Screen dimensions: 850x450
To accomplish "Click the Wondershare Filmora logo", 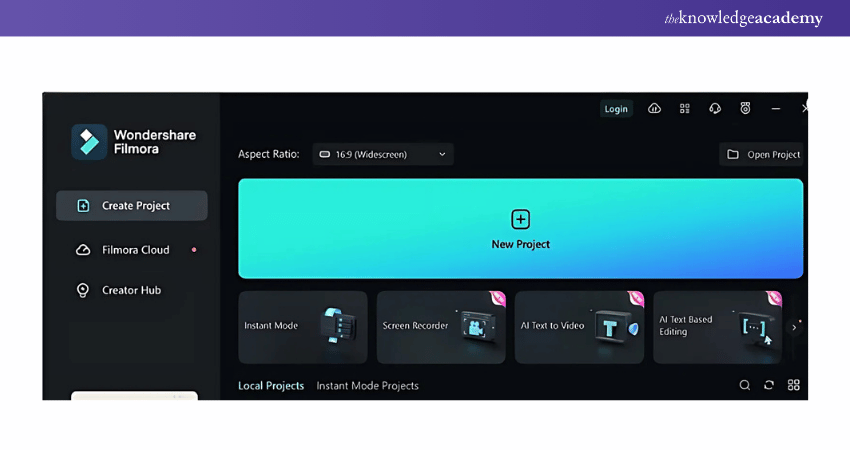I will pos(89,142).
